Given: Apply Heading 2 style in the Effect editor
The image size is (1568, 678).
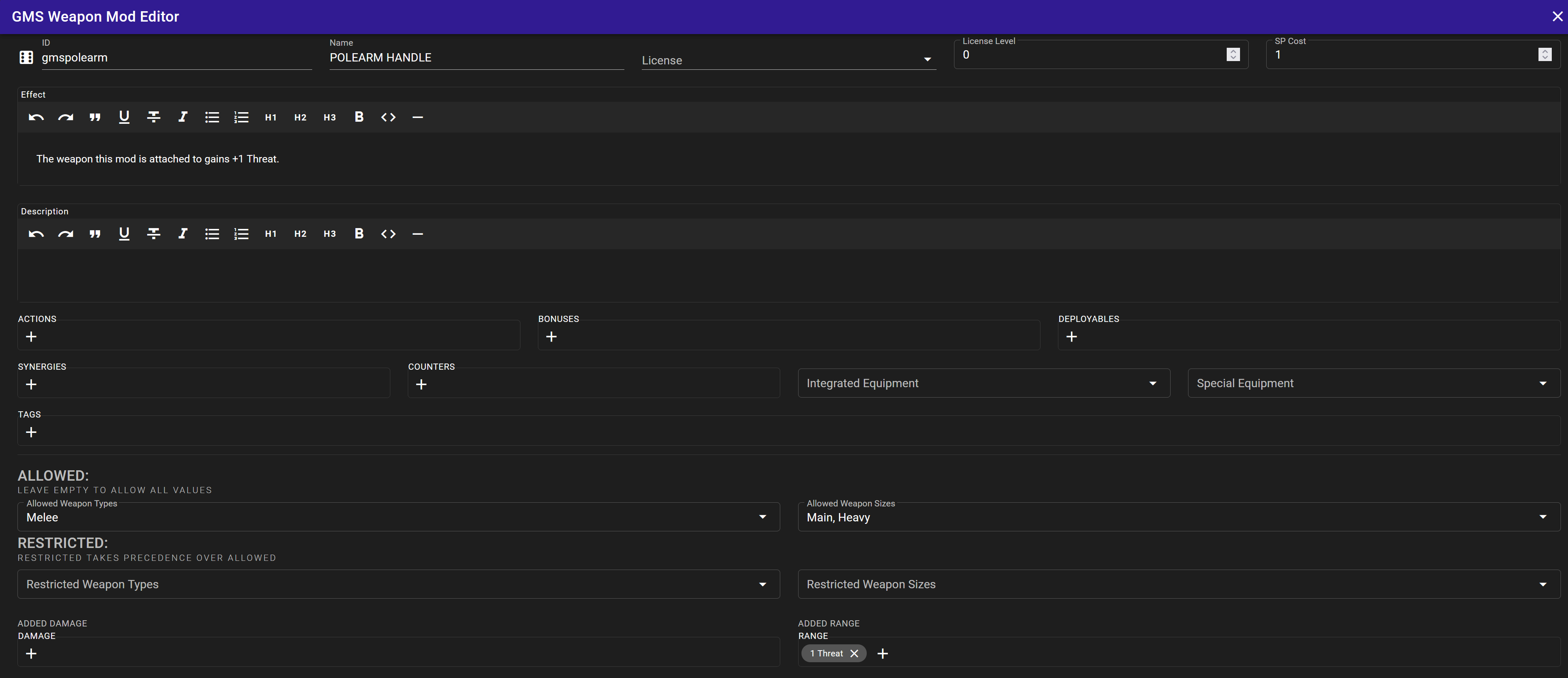Looking at the screenshot, I should (300, 117).
